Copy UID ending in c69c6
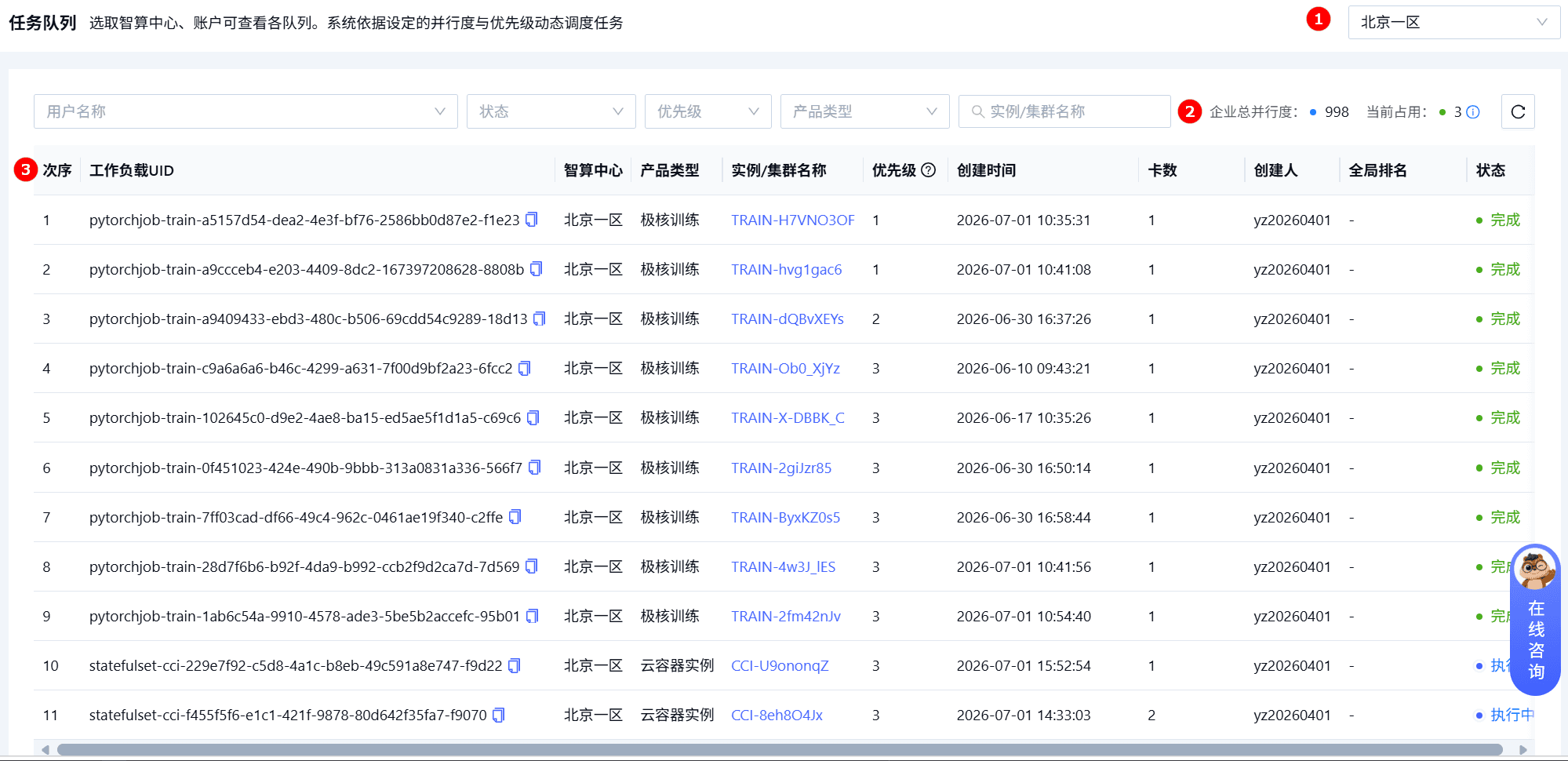 coord(533,417)
